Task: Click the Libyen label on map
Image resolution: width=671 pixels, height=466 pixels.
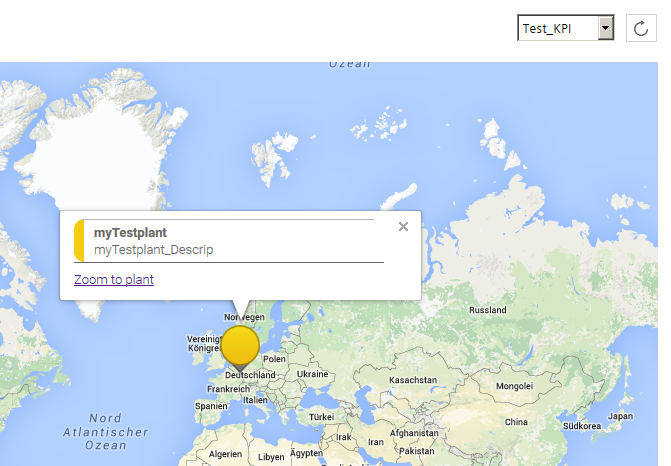Action: tap(271, 457)
